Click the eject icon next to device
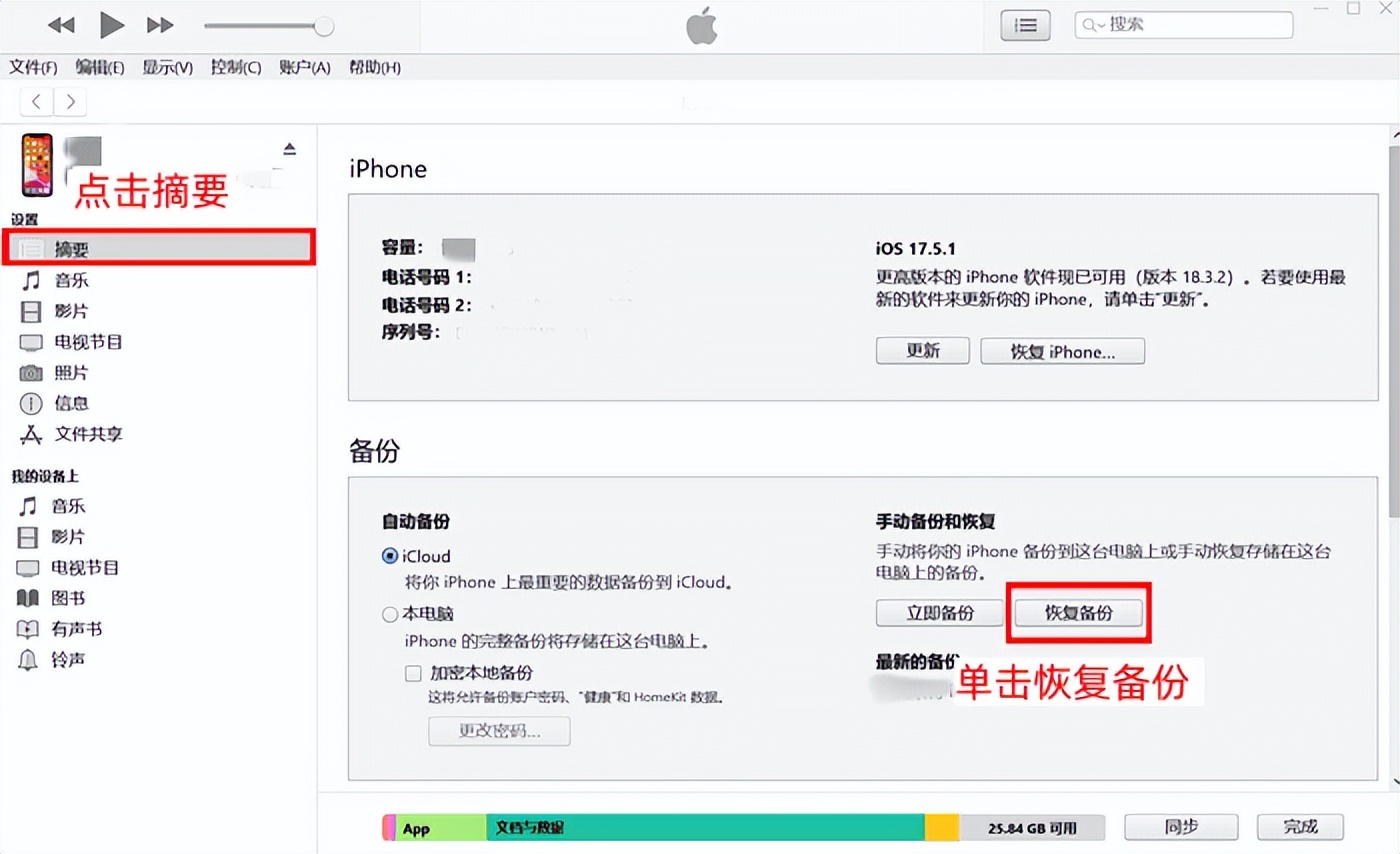Screen dimensions: 1400x854 pyautogui.click(x=289, y=149)
